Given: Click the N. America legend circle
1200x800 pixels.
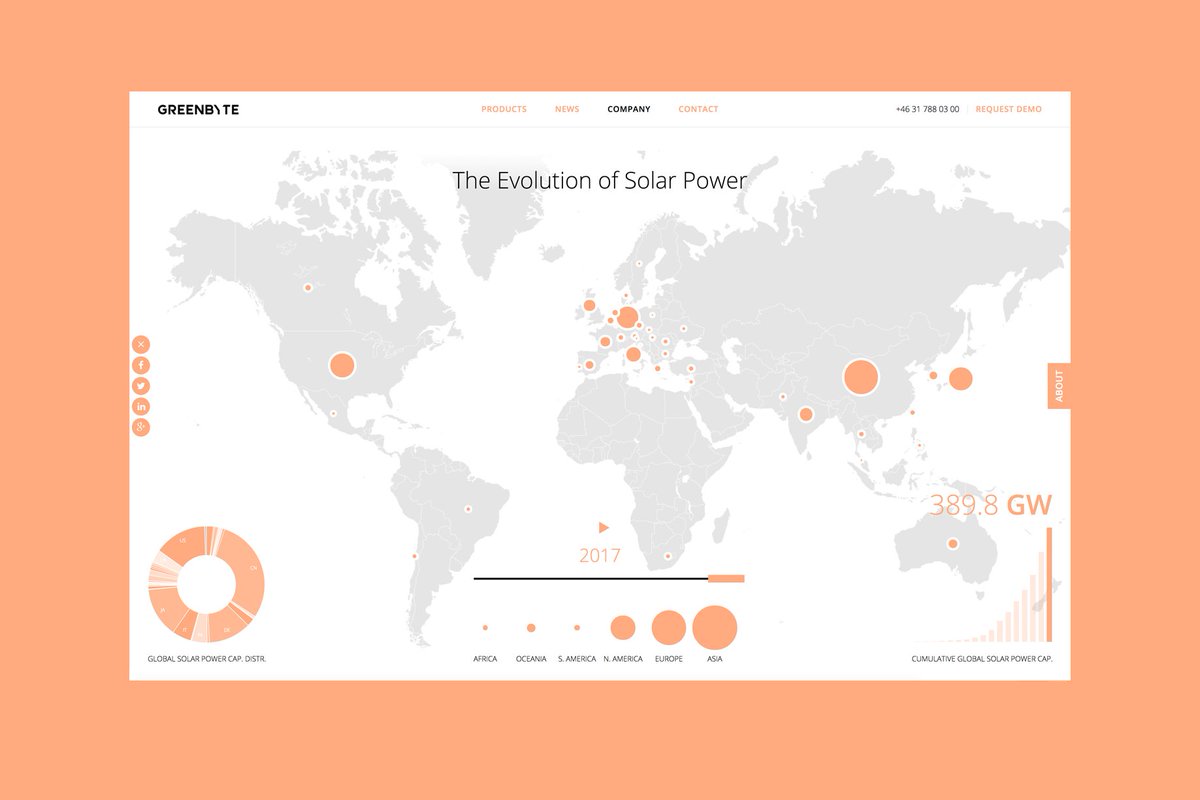Looking at the screenshot, I should [x=623, y=628].
